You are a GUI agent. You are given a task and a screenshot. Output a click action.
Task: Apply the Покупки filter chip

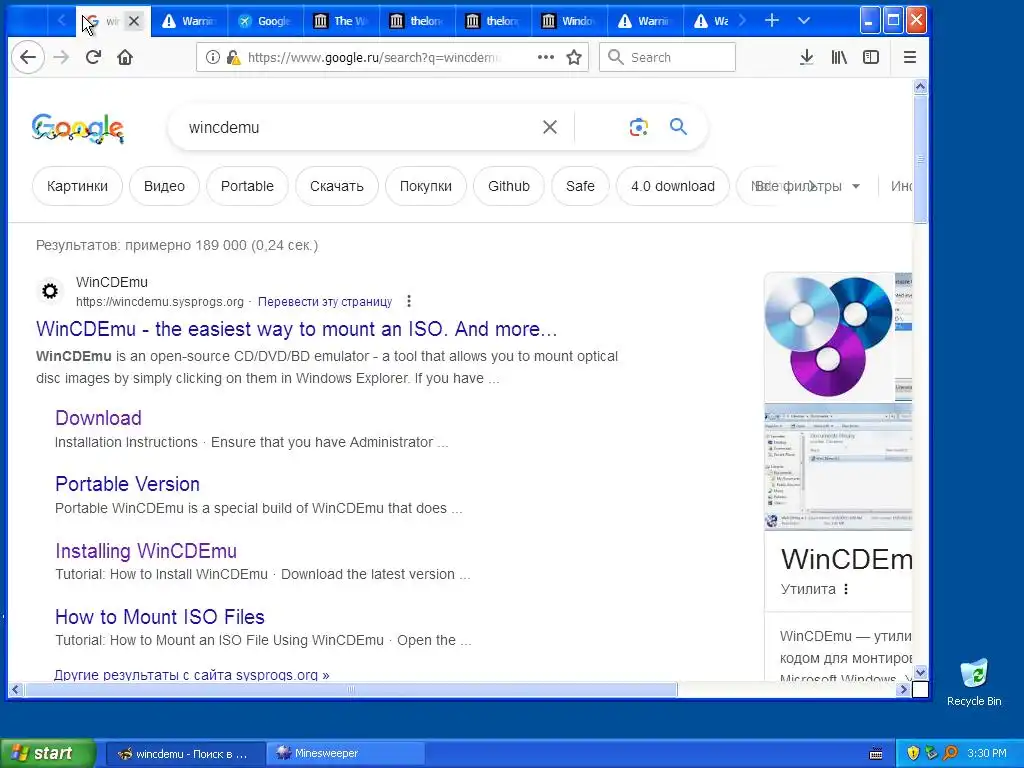[426, 186]
